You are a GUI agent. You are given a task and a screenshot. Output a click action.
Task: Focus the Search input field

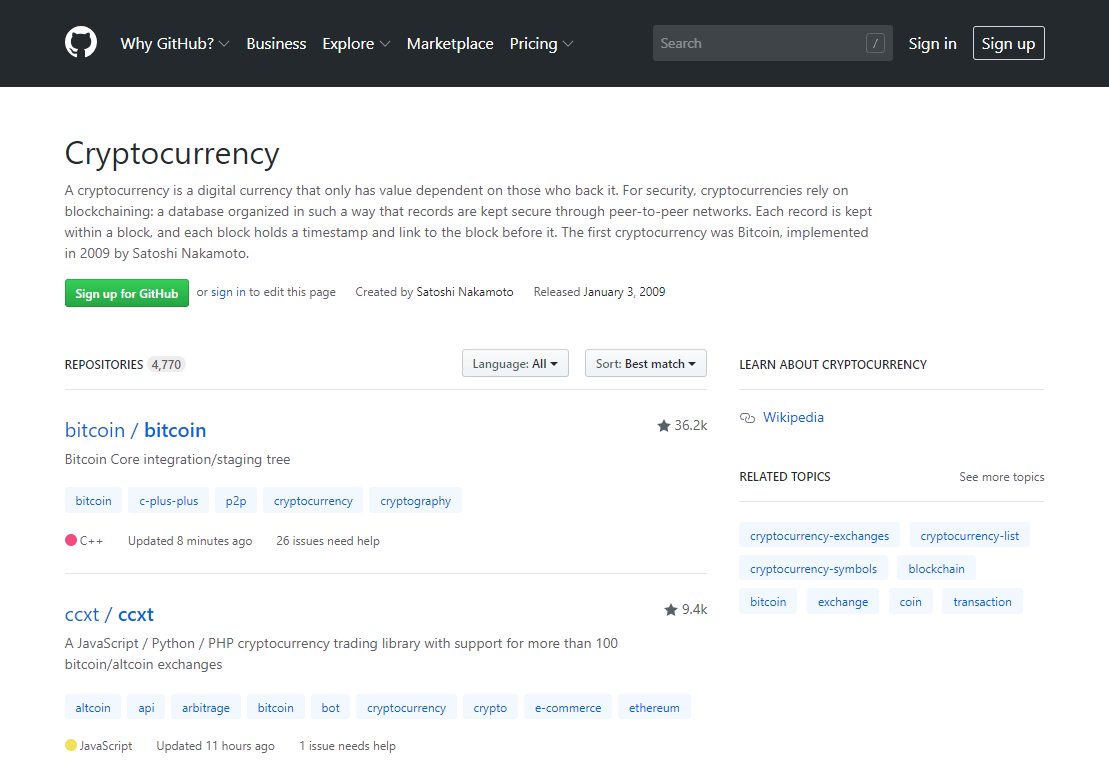point(772,43)
